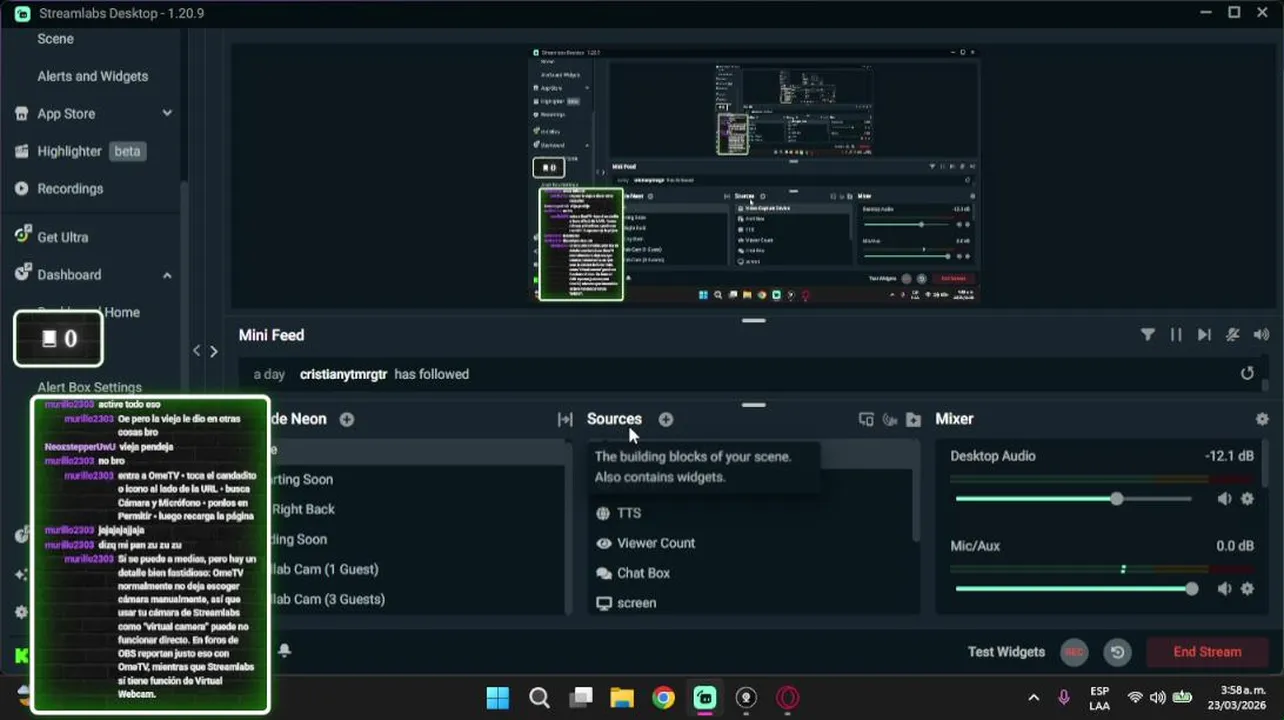Screen dimensions: 1284x720
Task: Open Windows Start menu
Action: point(498,698)
